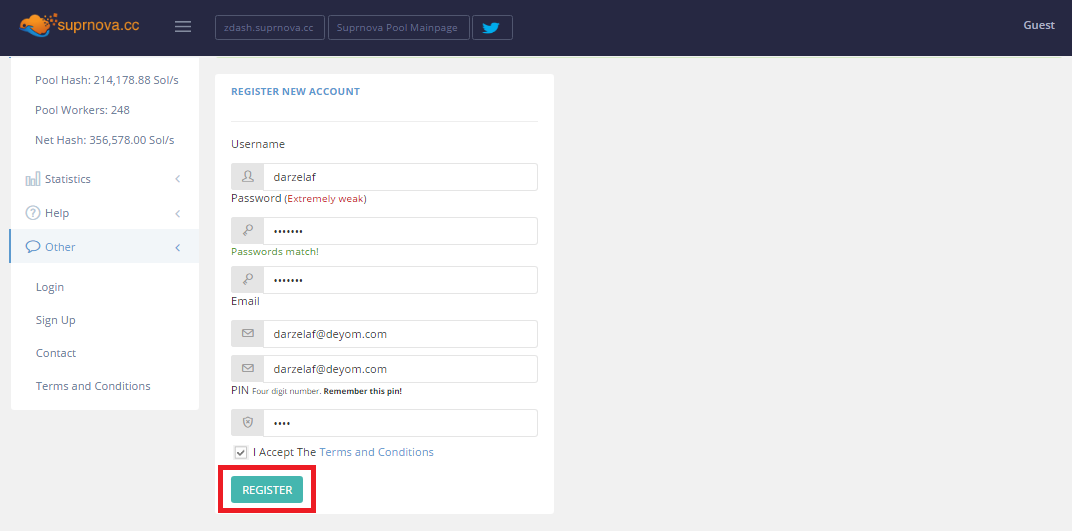Screen dimensions: 1072x531
Task: Open the Contact page link
Action: coord(56,353)
